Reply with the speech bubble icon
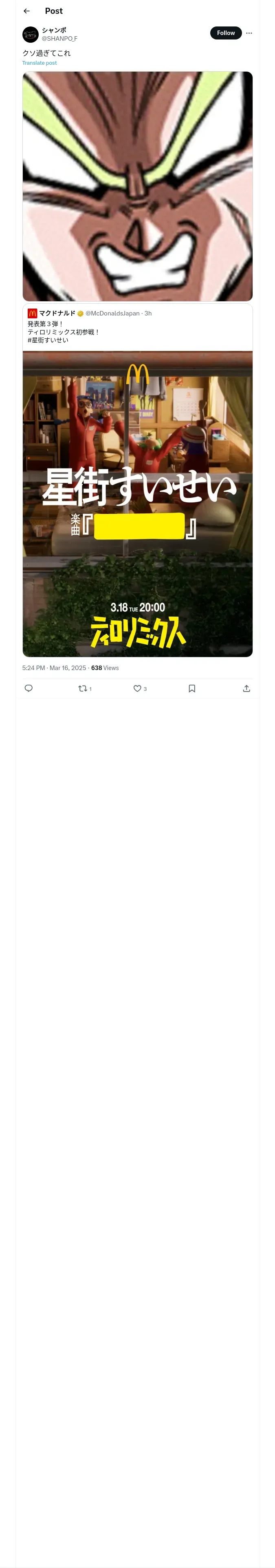275x1568 pixels. 29,688
